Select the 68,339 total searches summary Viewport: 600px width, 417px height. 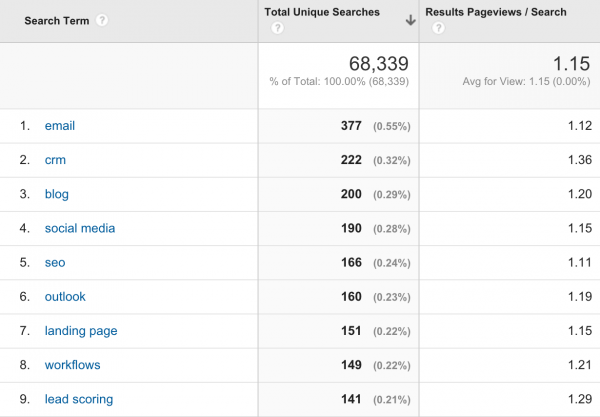pos(378,64)
